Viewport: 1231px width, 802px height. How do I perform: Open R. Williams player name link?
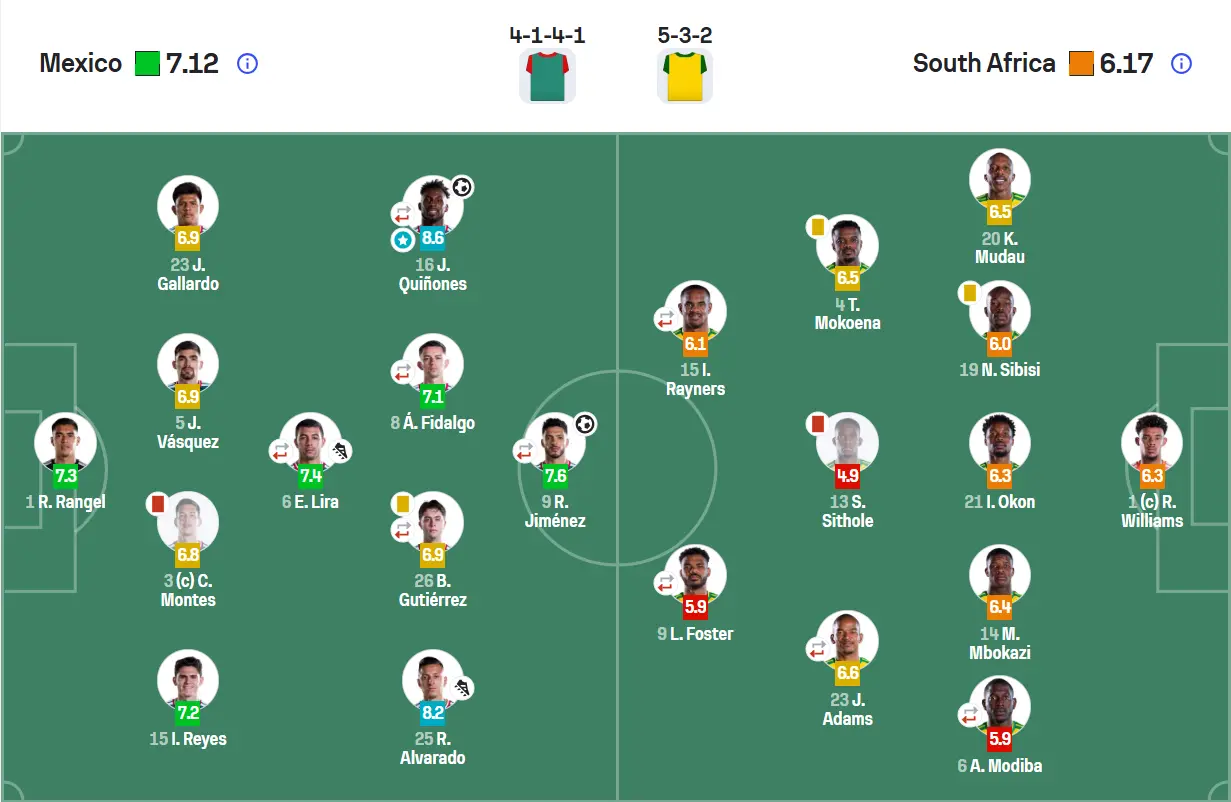click(1152, 511)
